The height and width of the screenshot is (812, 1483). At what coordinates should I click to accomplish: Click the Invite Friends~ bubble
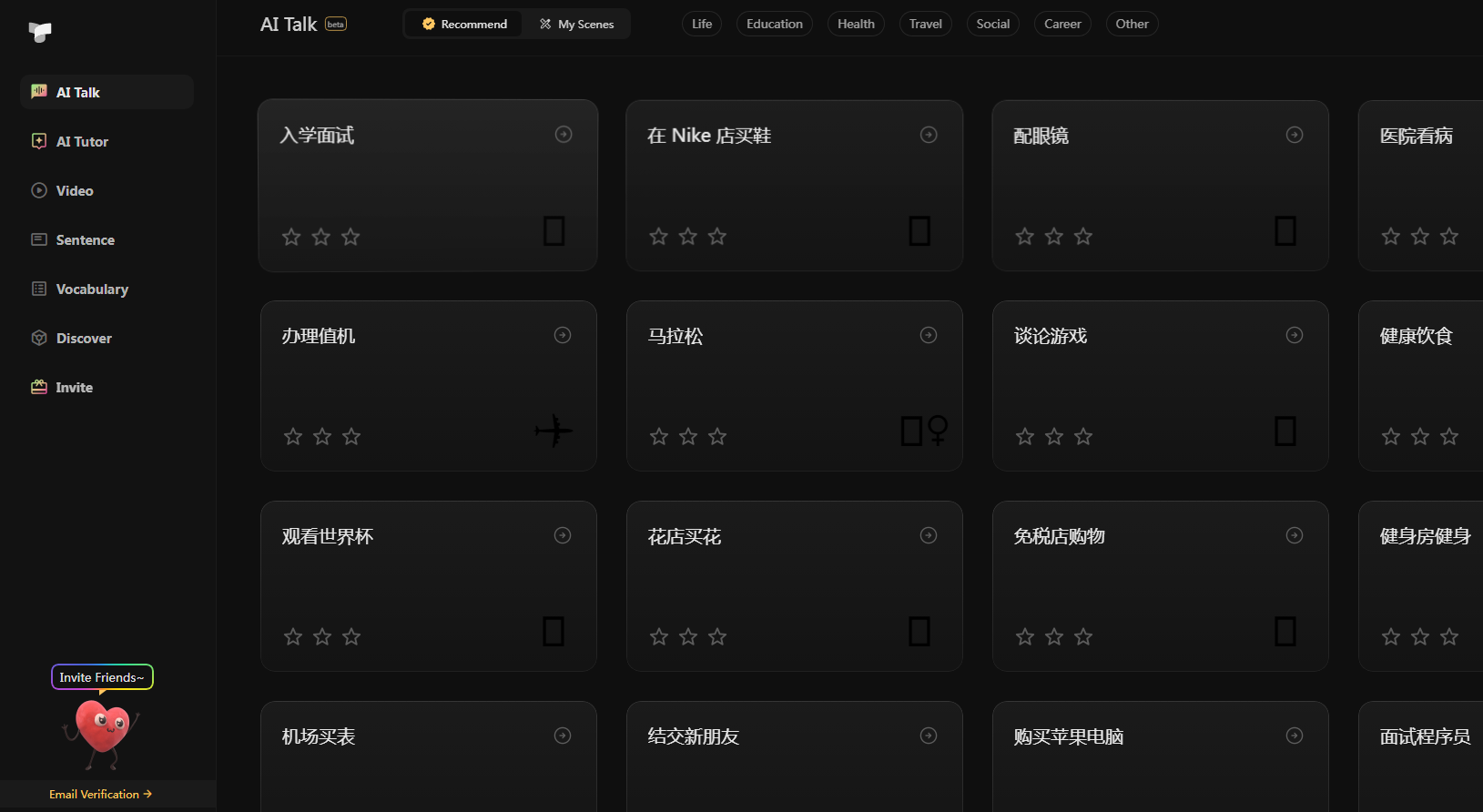click(x=102, y=677)
